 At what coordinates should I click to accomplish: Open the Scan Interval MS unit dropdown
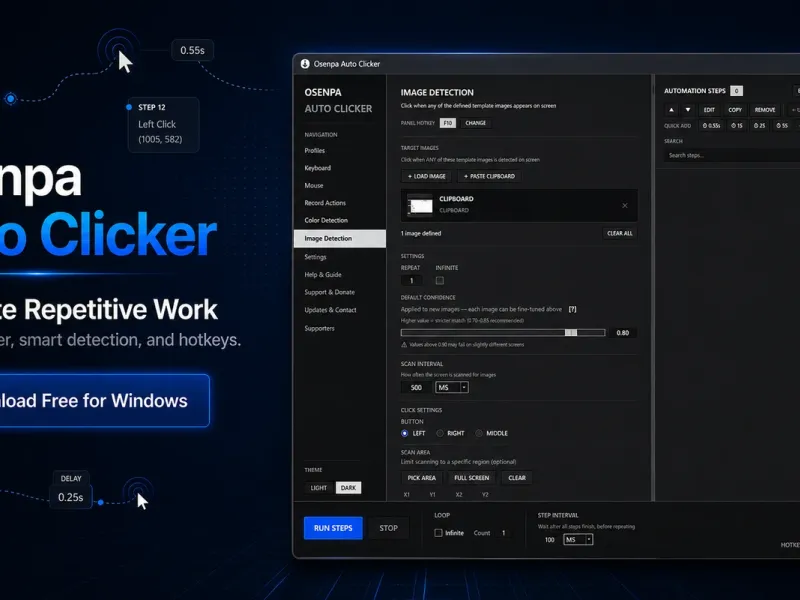[452, 387]
